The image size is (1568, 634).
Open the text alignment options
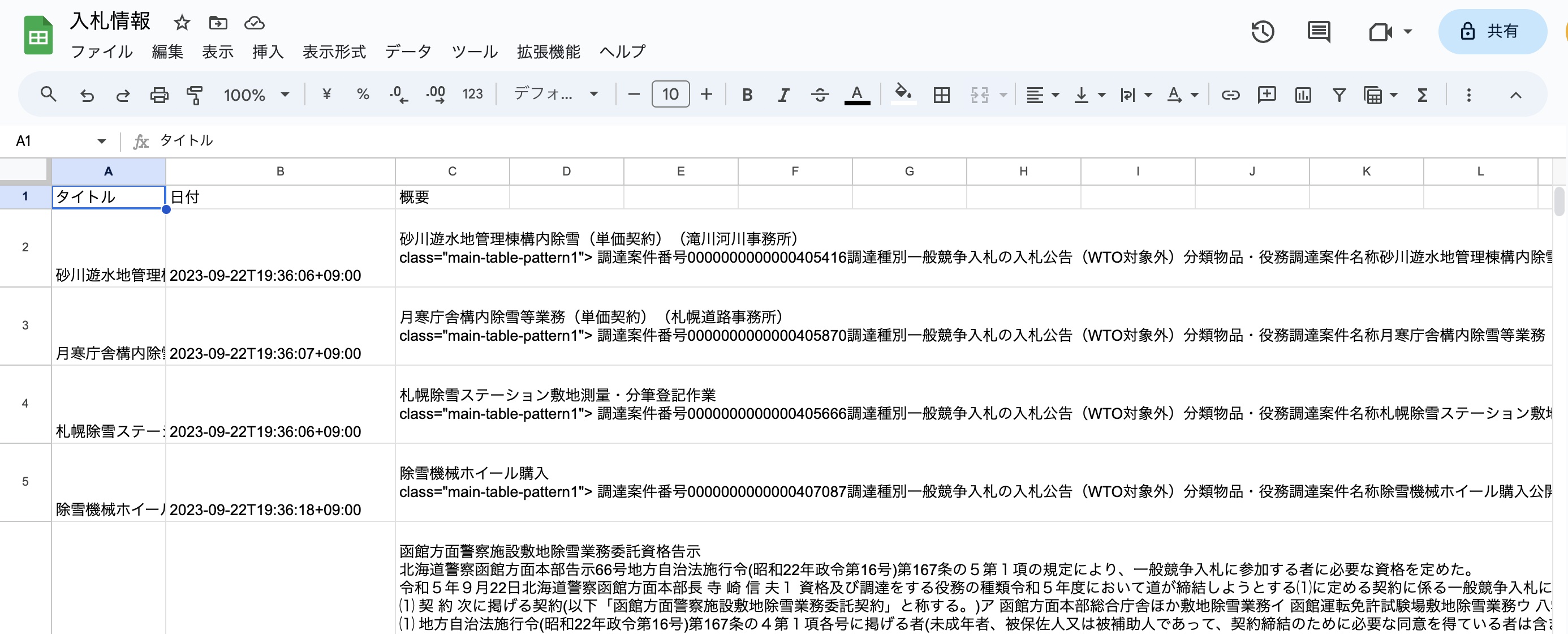pos(1041,95)
